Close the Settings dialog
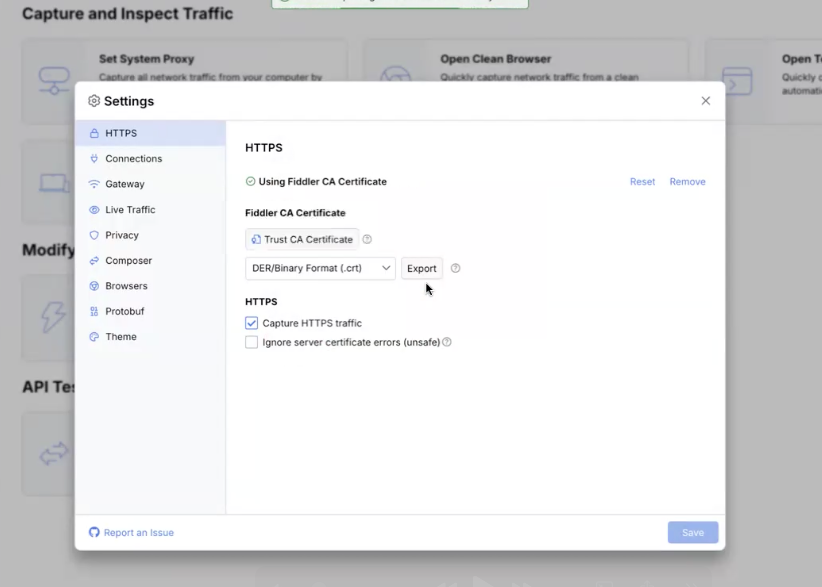The height and width of the screenshot is (587, 822). click(x=705, y=101)
